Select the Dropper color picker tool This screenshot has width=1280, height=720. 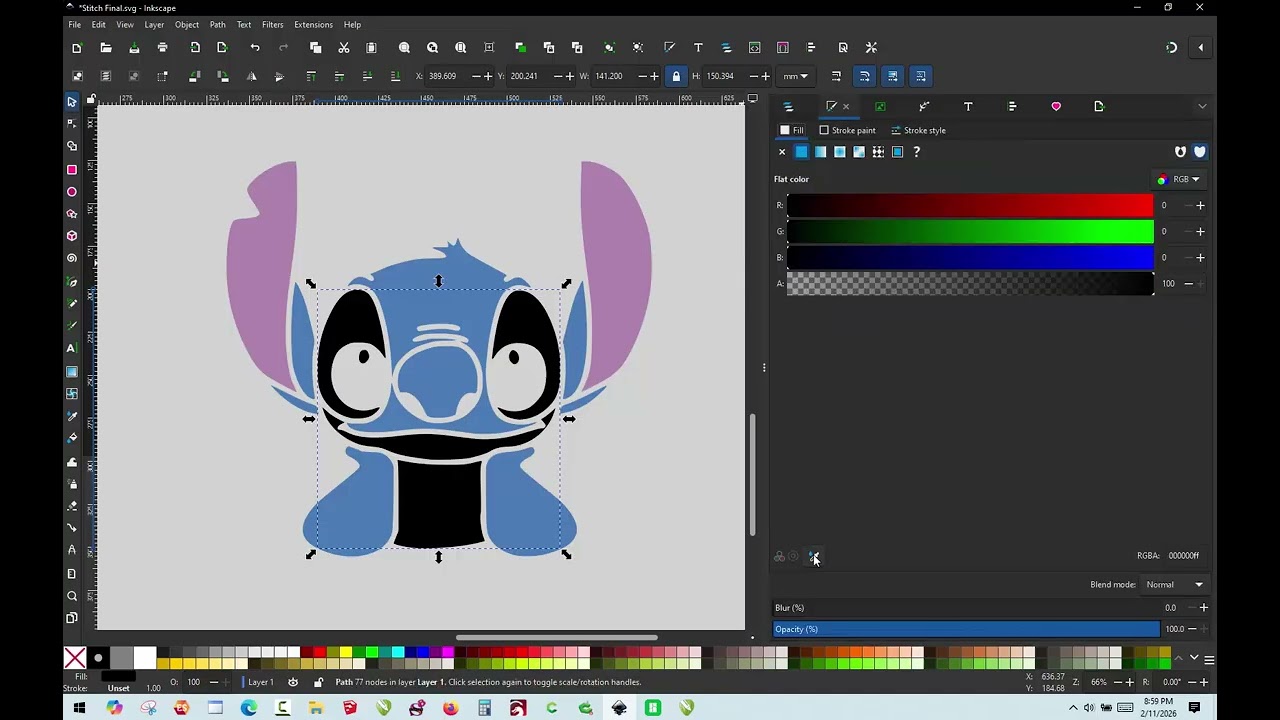[x=72, y=416]
